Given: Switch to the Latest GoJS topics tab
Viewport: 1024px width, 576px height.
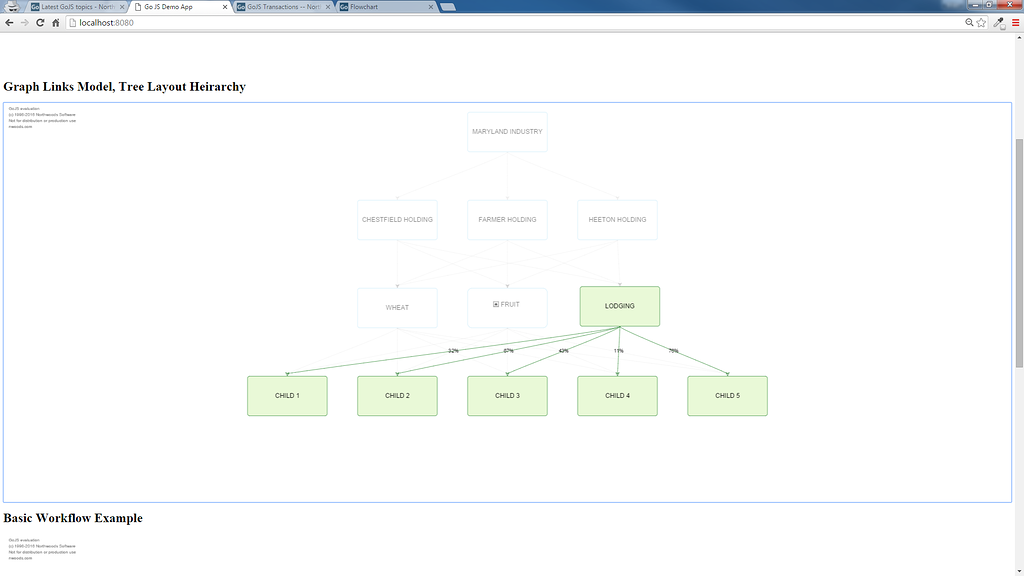Looking at the screenshot, I should [x=76, y=7].
